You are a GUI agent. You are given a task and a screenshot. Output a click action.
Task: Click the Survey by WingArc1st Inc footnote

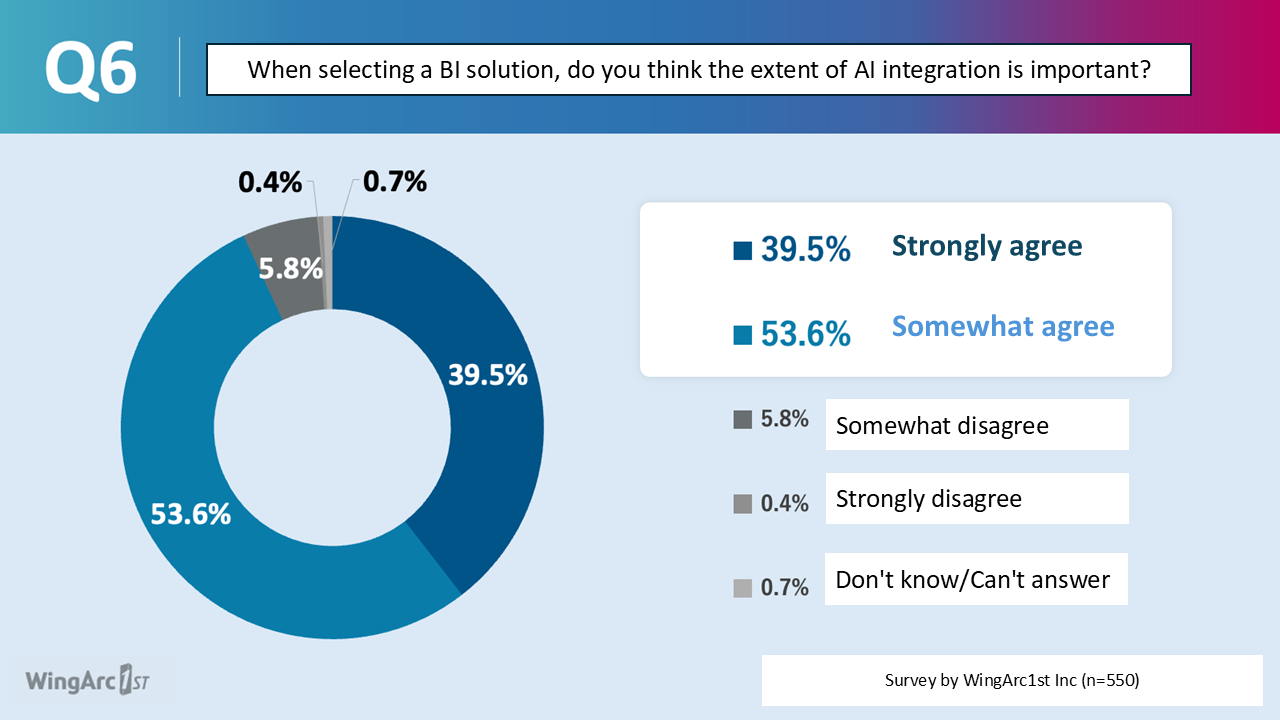point(1012,680)
